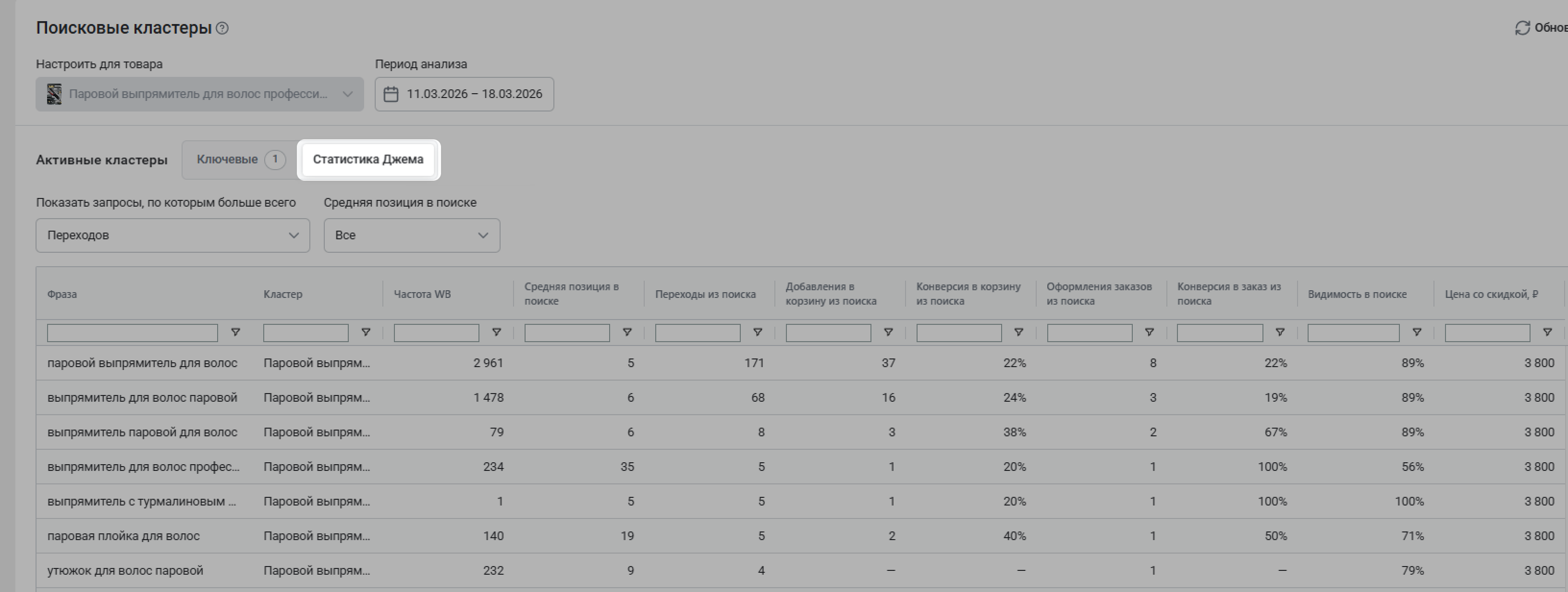The width and height of the screenshot is (1568, 592).
Task: Sort by Средняя позиция в поиске header
Action: tap(571, 294)
